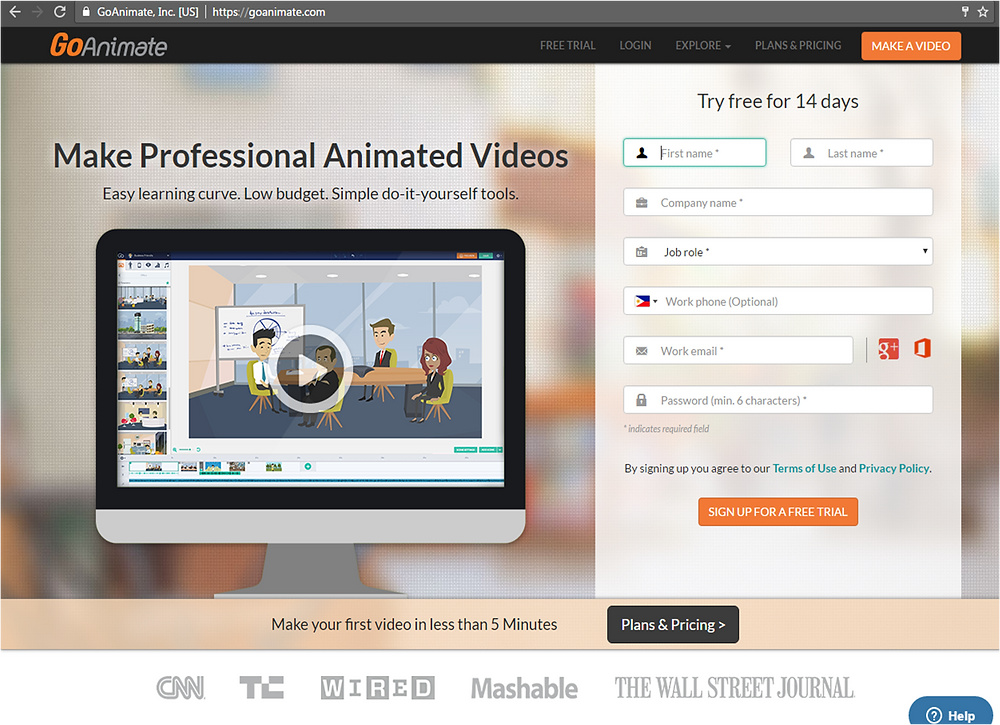Expand the EXPLORE menu
The height and width of the screenshot is (725, 1000).
(703, 46)
